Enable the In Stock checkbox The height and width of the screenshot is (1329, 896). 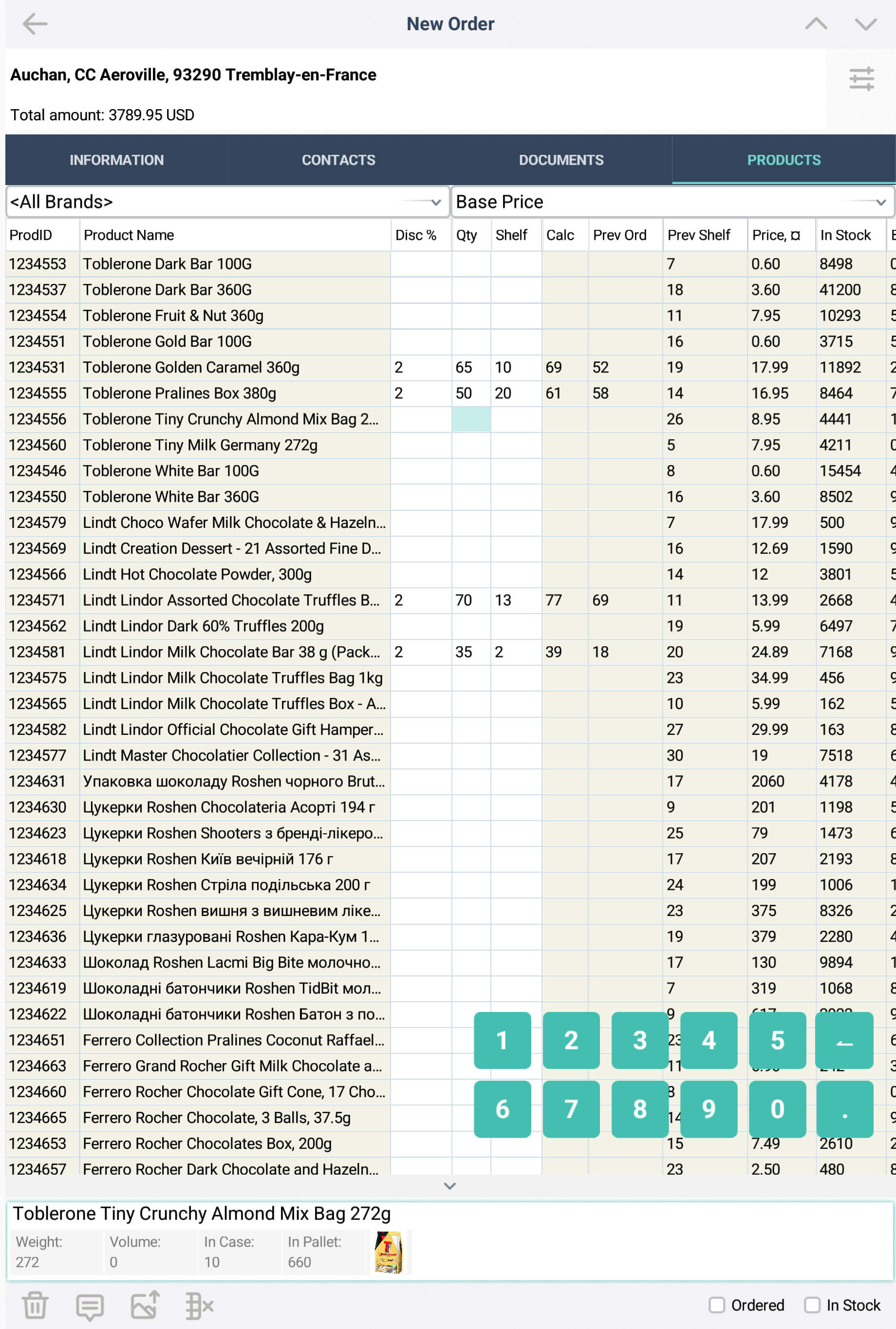click(811, 1305)
